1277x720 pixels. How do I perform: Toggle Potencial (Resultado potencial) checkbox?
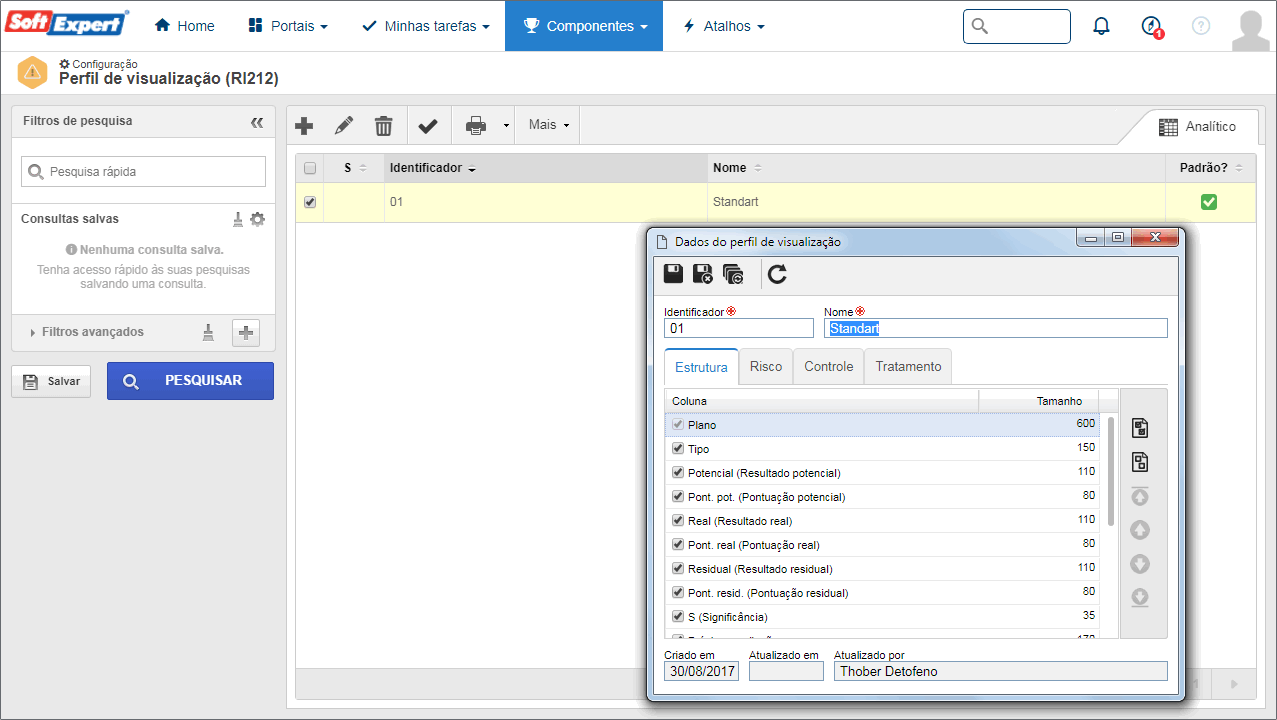[x=678, y=473]
